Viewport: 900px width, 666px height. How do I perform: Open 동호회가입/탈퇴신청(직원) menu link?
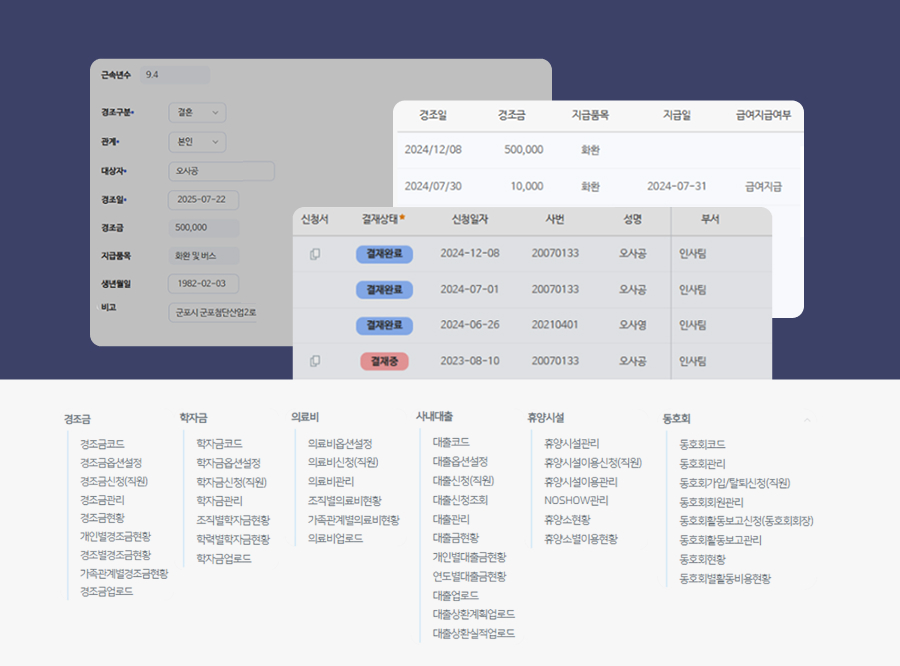click(x=734, y=482)
